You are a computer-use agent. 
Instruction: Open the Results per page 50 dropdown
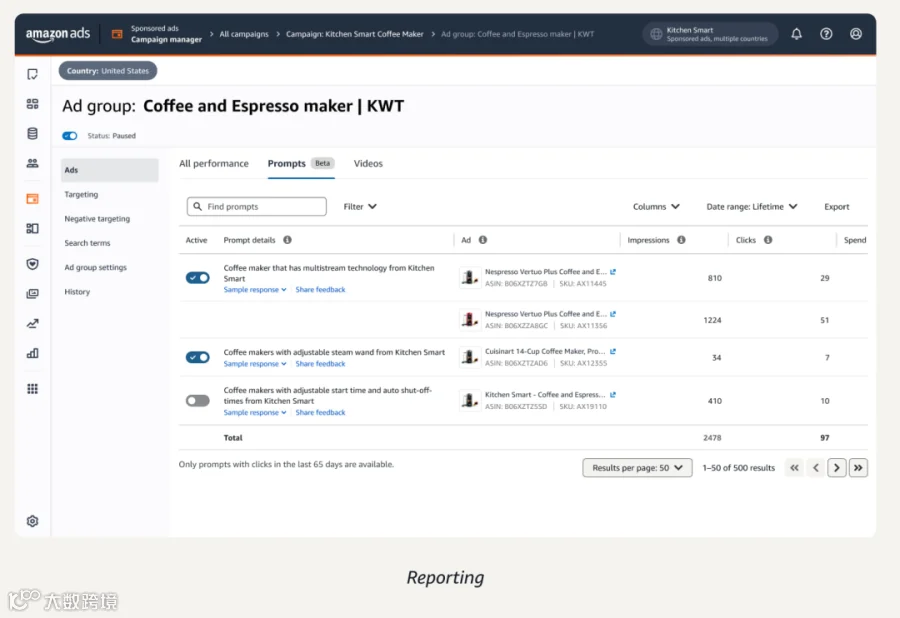tap(637, 468)
